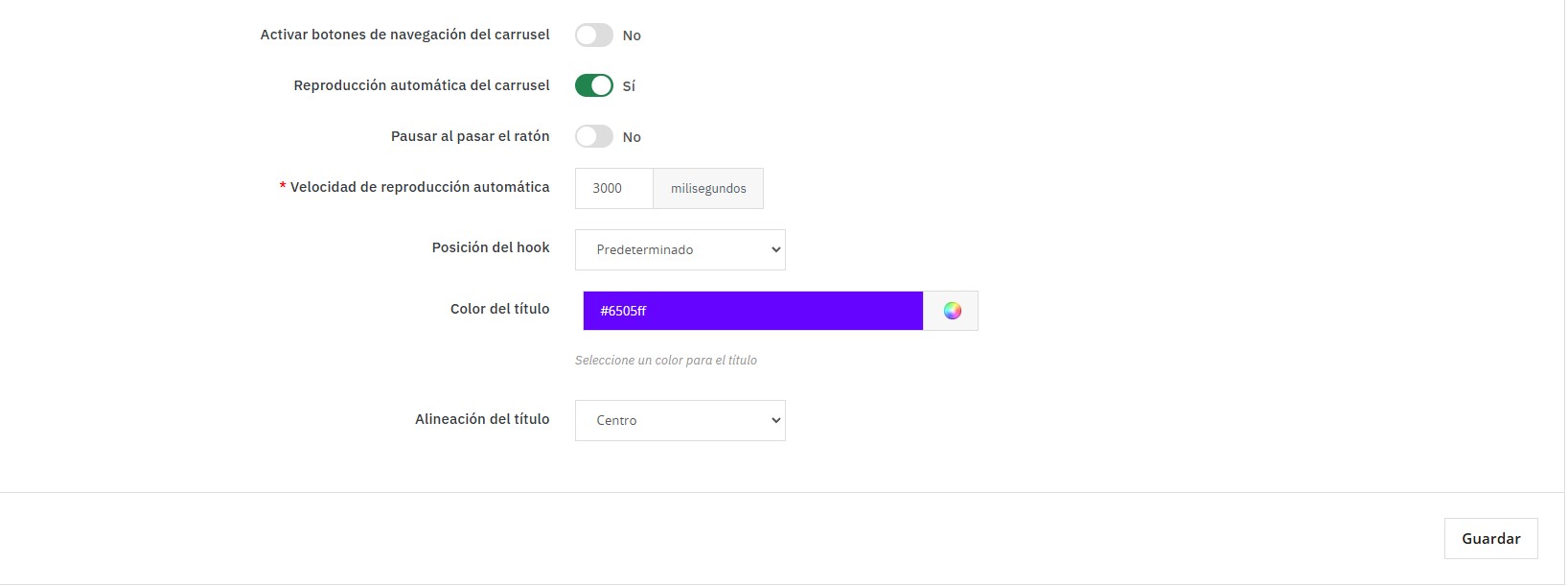Open the Posición del hook dropdown
The image size is (1568, 586).
(680, 249)
